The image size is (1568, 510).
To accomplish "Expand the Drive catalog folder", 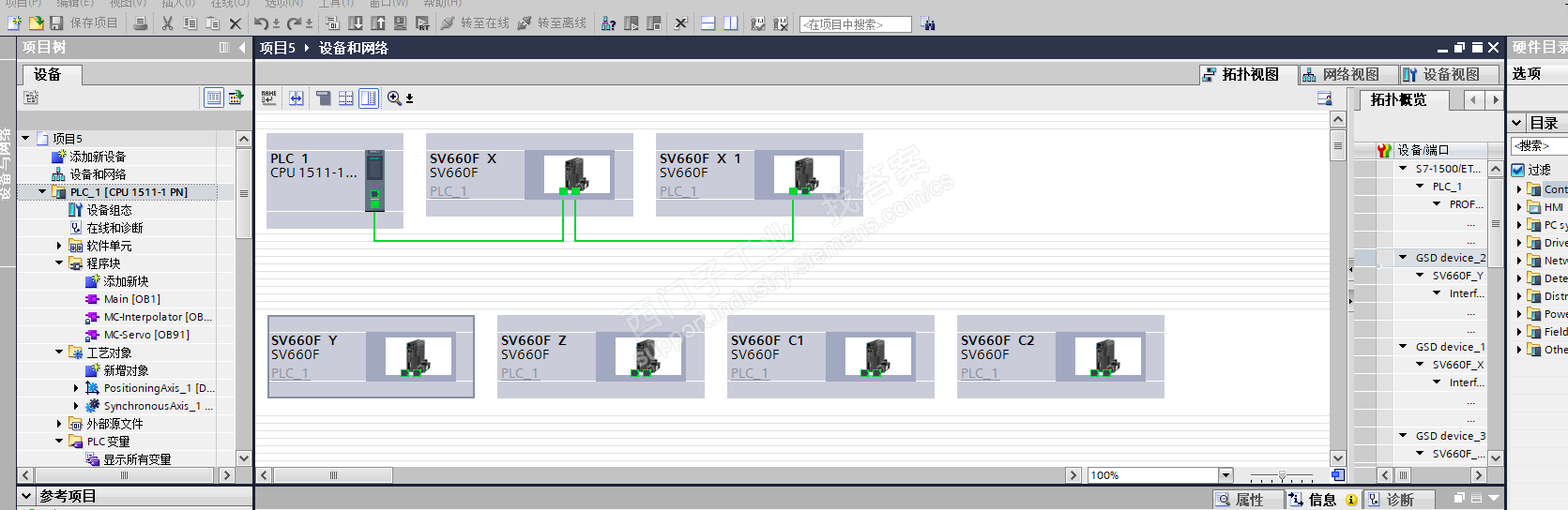I will click(x=1519, y=243).
